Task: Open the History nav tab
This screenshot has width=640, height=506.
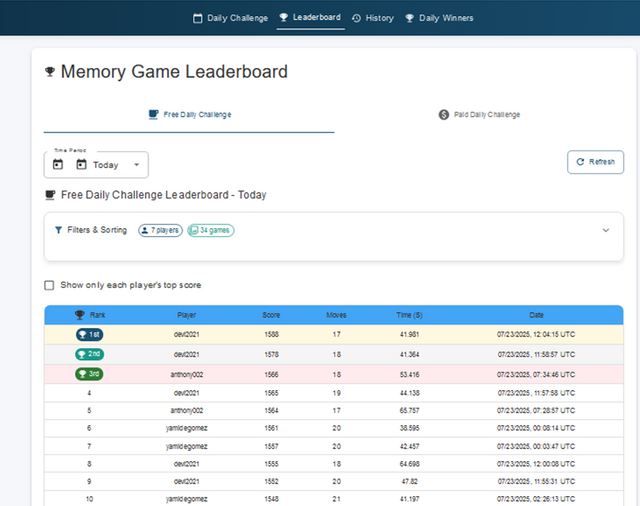Action: tap(373, 18)
